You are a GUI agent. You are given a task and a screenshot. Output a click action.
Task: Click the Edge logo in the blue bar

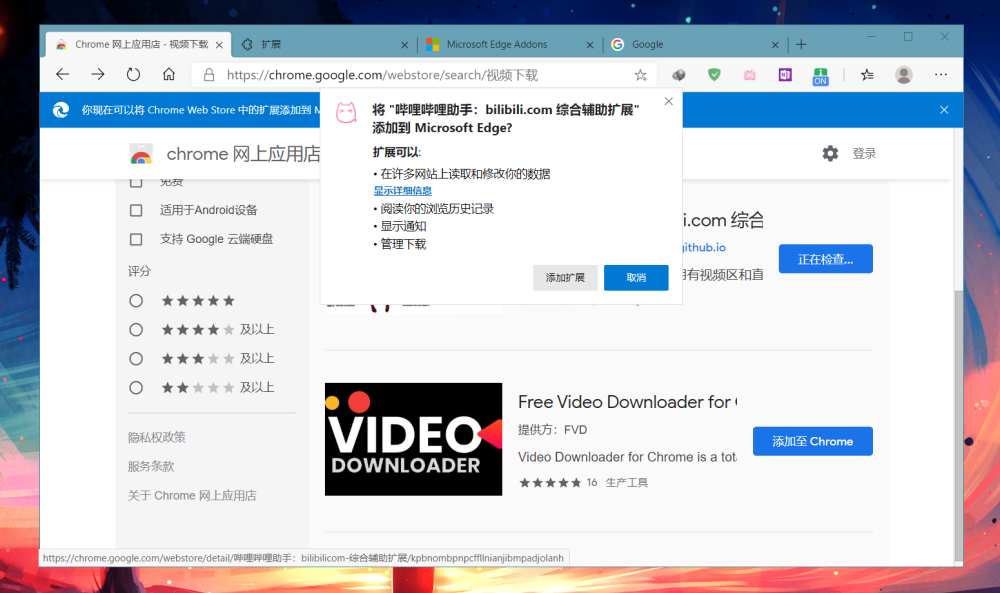61,110
